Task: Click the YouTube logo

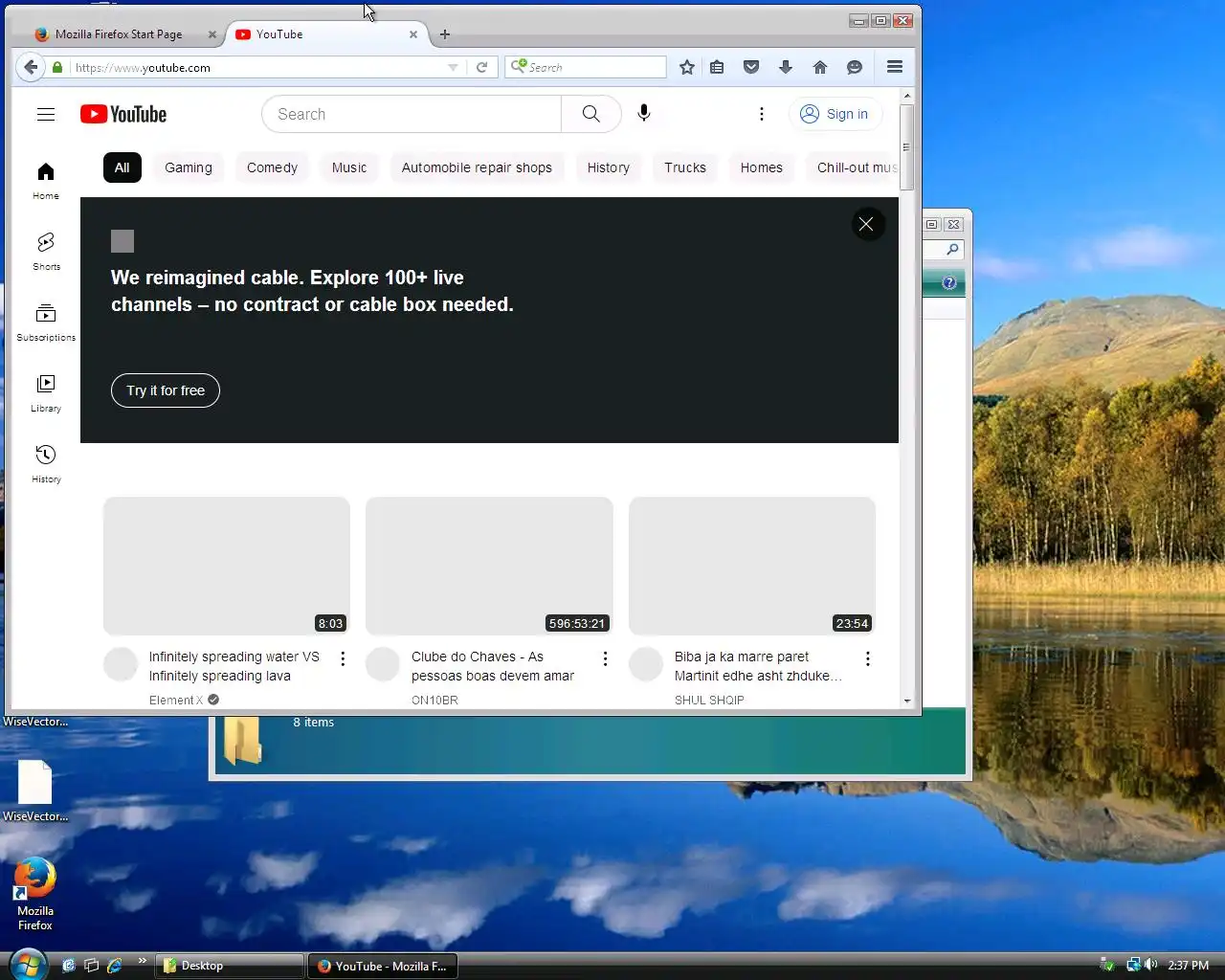Action: tap(123, 114)
